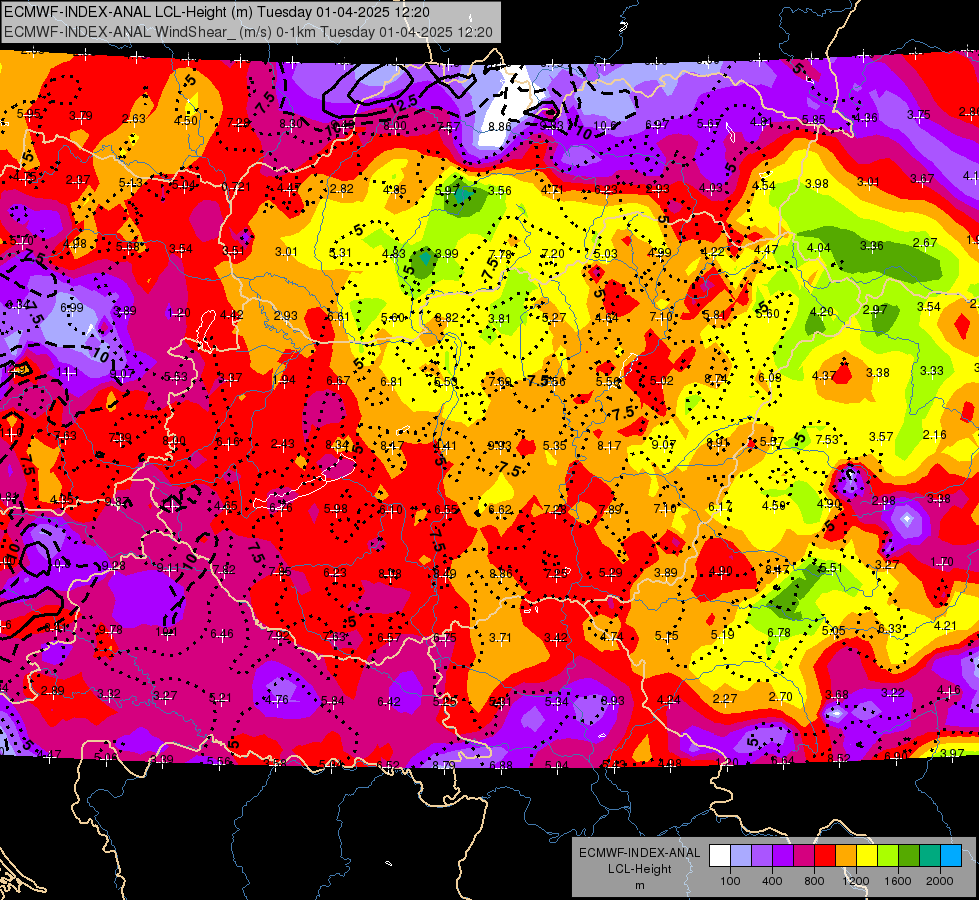Select the orange legend color swatch

pos(846,855)
